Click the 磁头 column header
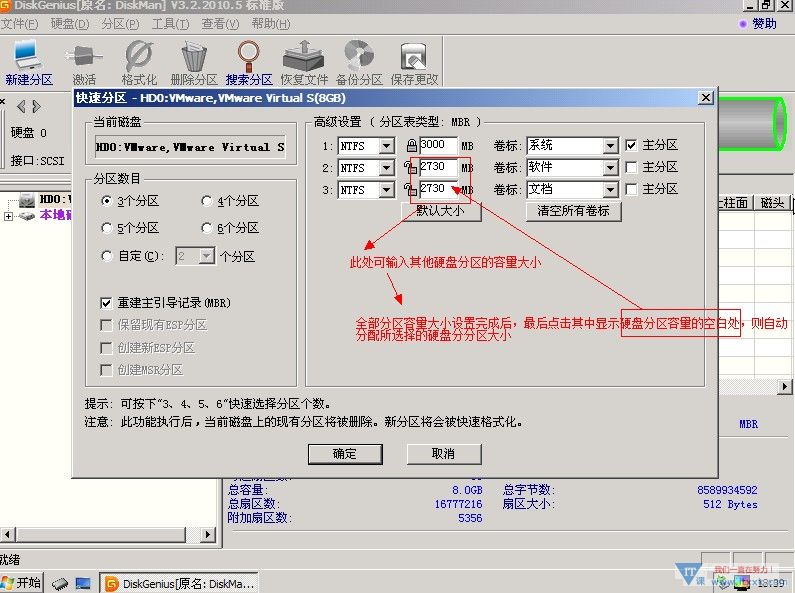This screenshot has width=795, height=593. click(x=772, y=203)
